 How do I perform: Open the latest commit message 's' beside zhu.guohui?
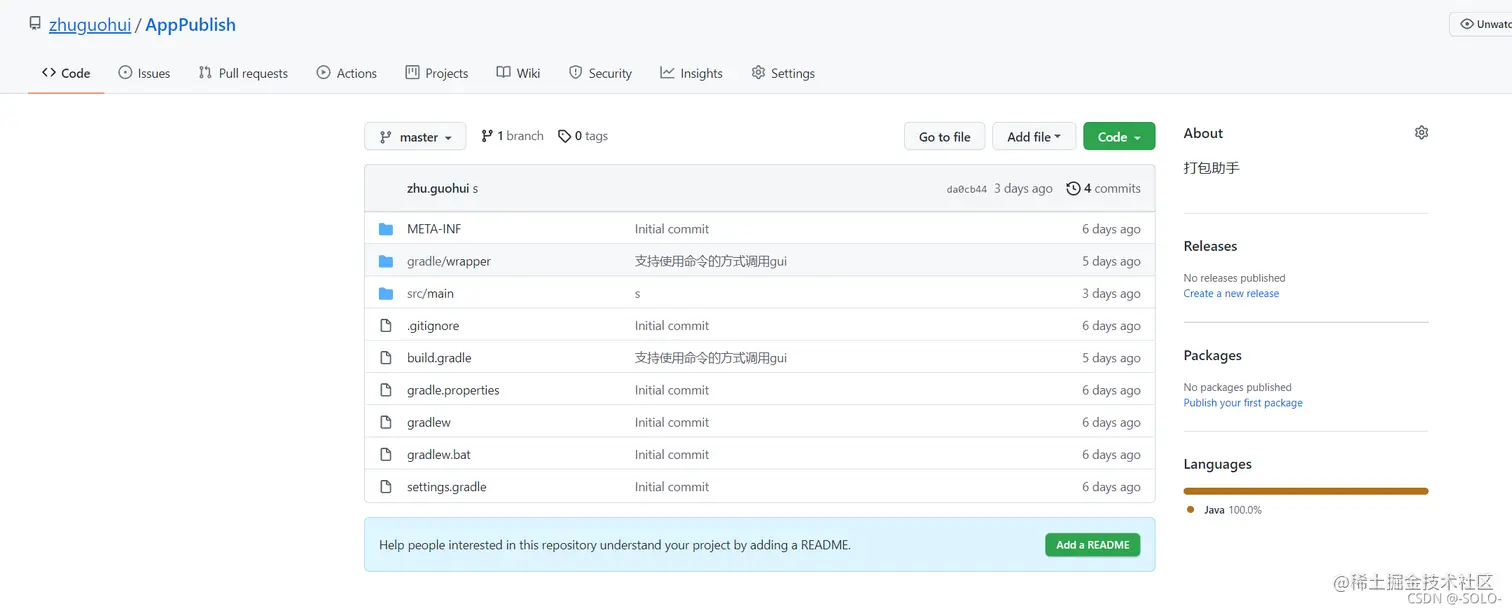coord(475,188)
